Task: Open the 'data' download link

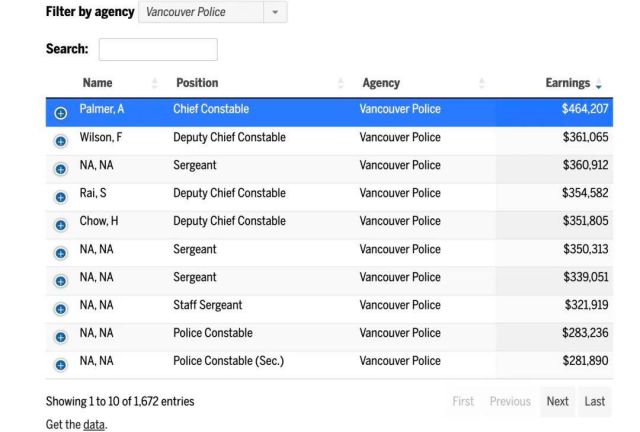Action: [x=94, y=425]
